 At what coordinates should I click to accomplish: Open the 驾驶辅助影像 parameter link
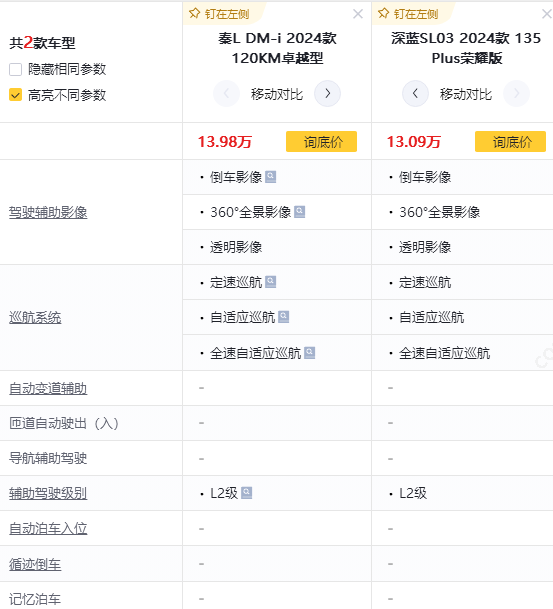tap(48, 212)
